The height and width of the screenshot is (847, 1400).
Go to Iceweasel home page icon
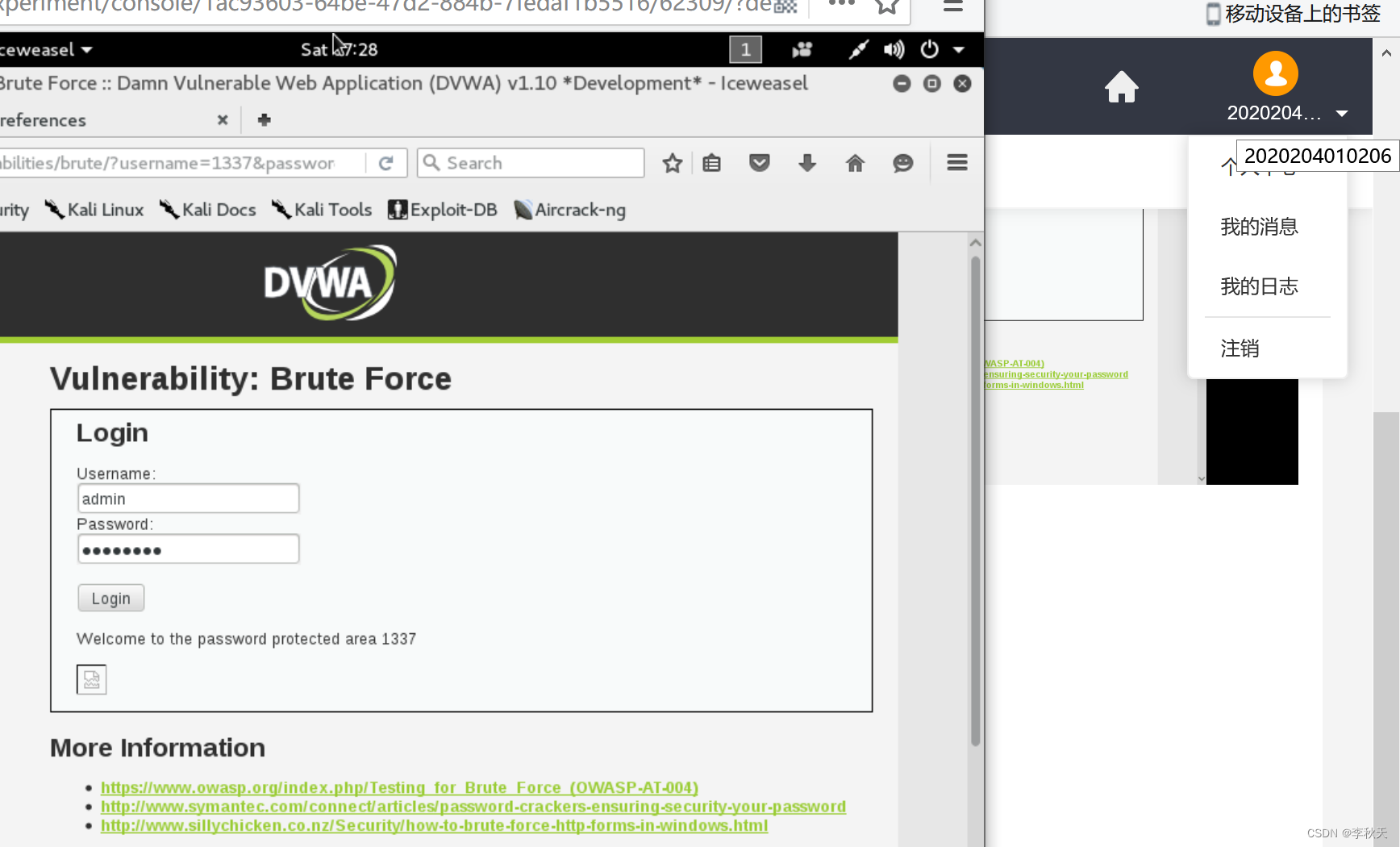(855, 164)
